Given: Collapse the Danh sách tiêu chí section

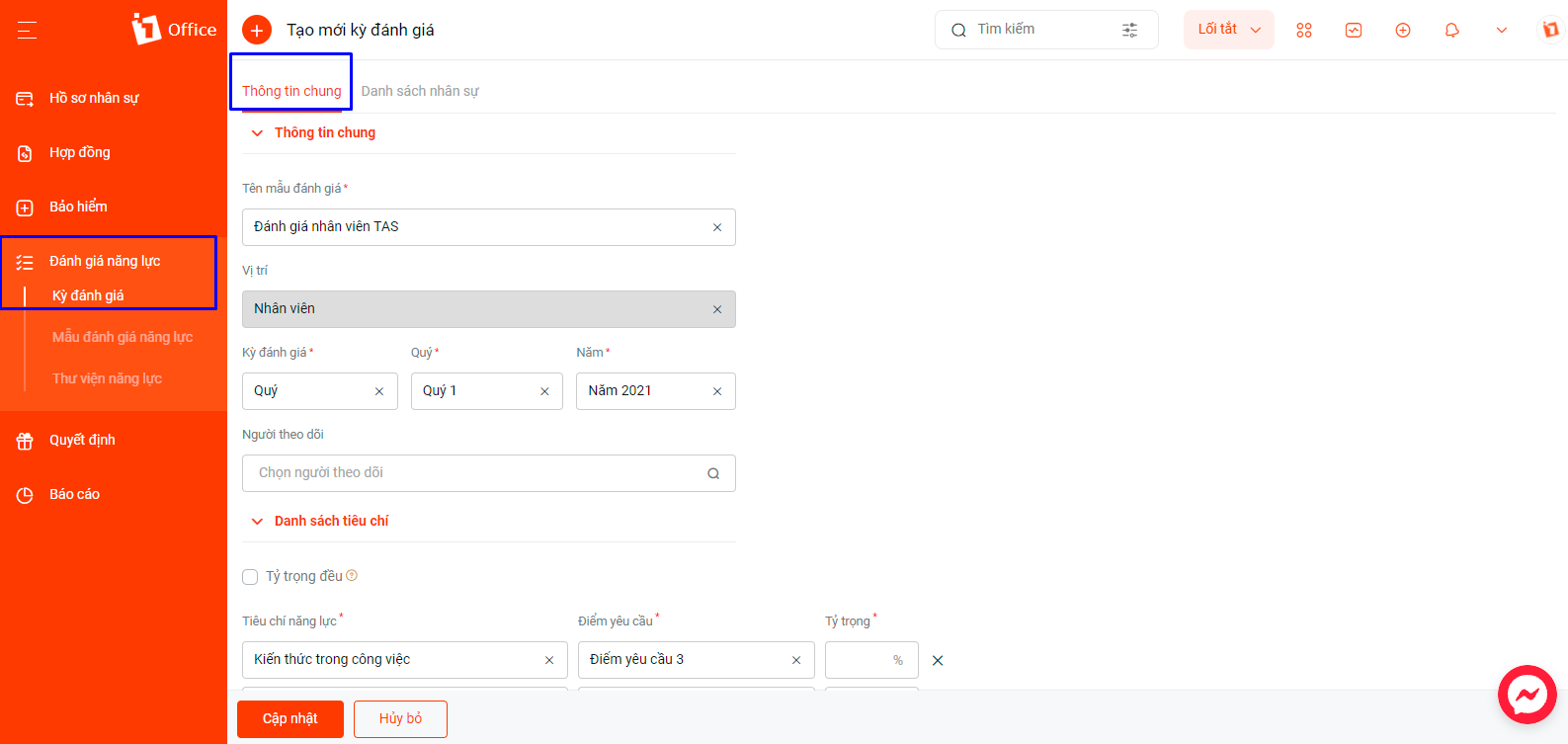Looking at the screenshot, I should pyautogui.click(x=257, y=521).
